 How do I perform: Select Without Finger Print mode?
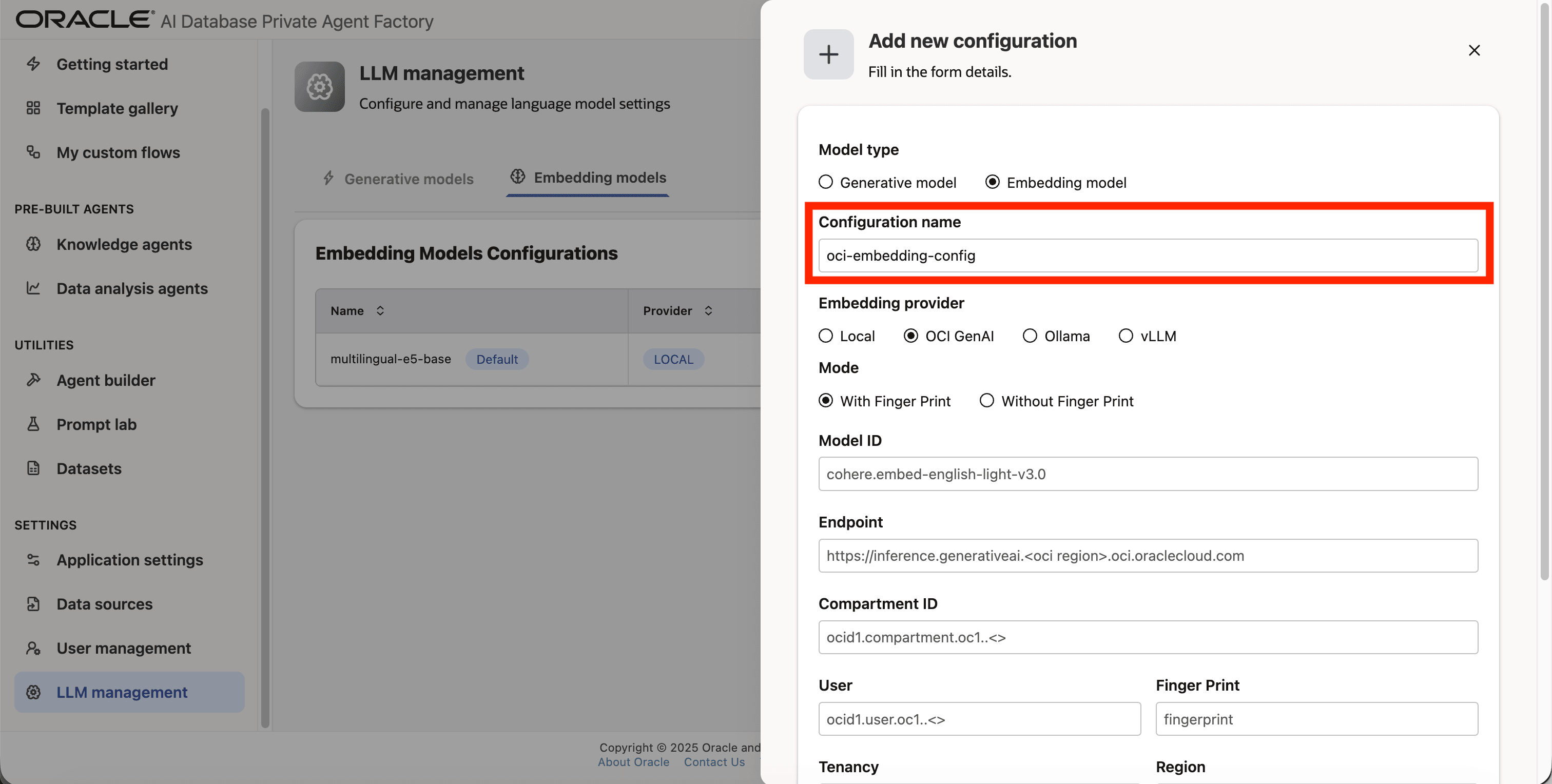tap(986, 400)
